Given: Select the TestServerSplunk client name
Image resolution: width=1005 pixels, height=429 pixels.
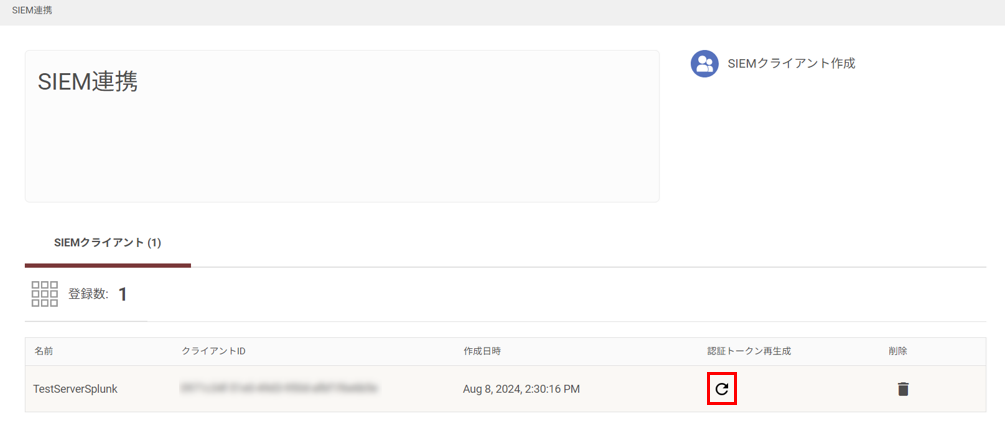Looking at the screenshot, I should click(75, 389).
